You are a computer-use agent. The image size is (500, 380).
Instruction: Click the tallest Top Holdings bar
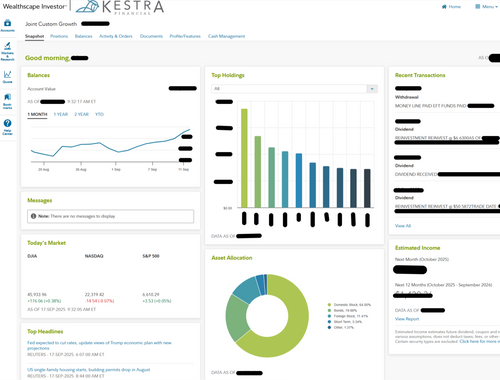244,158
